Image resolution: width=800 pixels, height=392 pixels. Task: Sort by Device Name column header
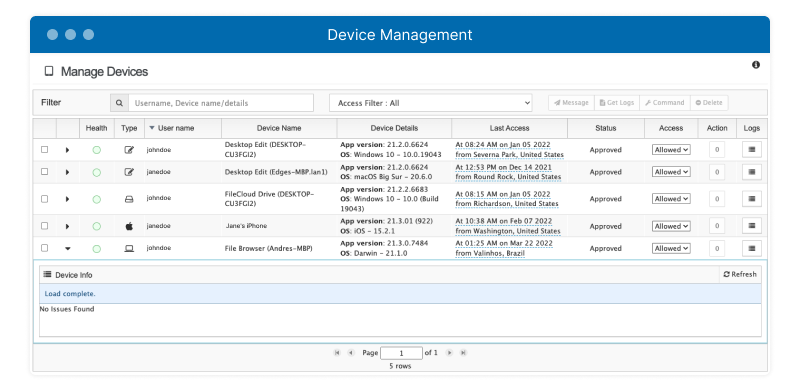(x=279, y=128)
